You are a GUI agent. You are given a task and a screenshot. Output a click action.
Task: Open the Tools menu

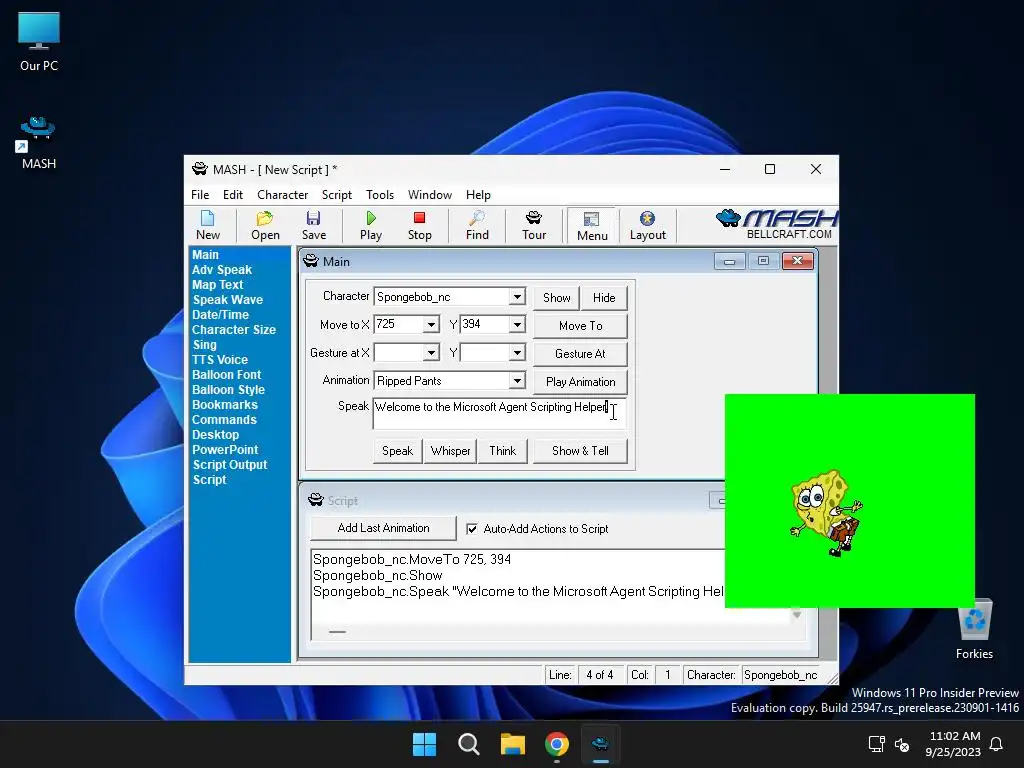[379, 195]
